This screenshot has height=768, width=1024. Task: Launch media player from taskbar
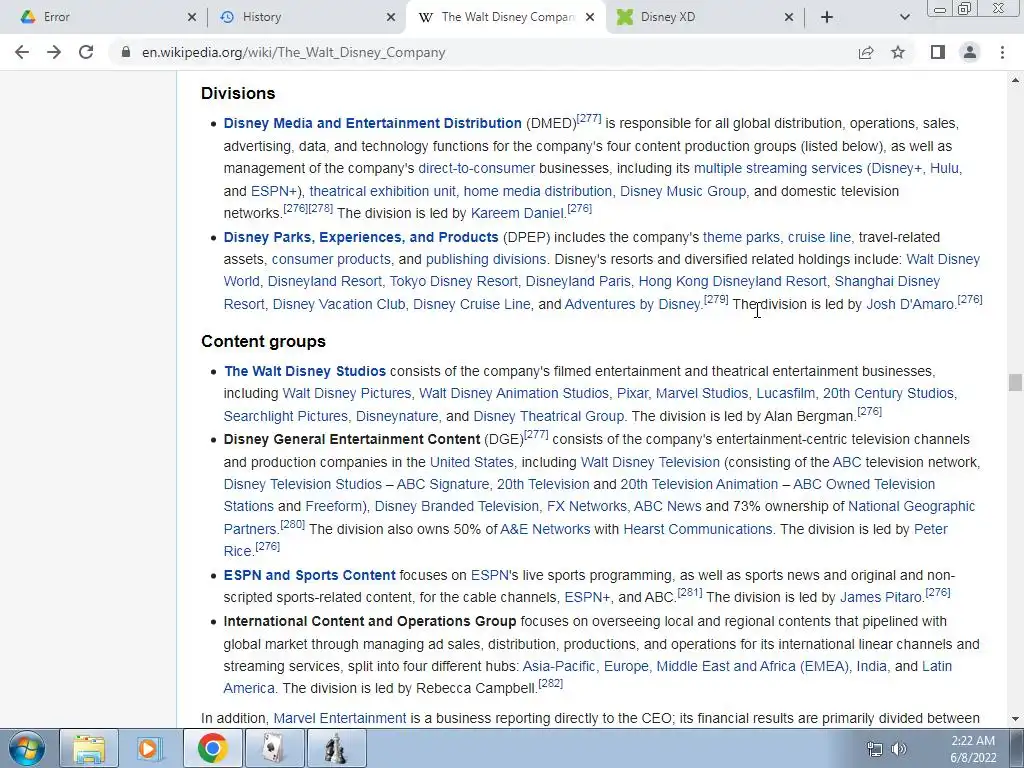click(x=149, y=748)
